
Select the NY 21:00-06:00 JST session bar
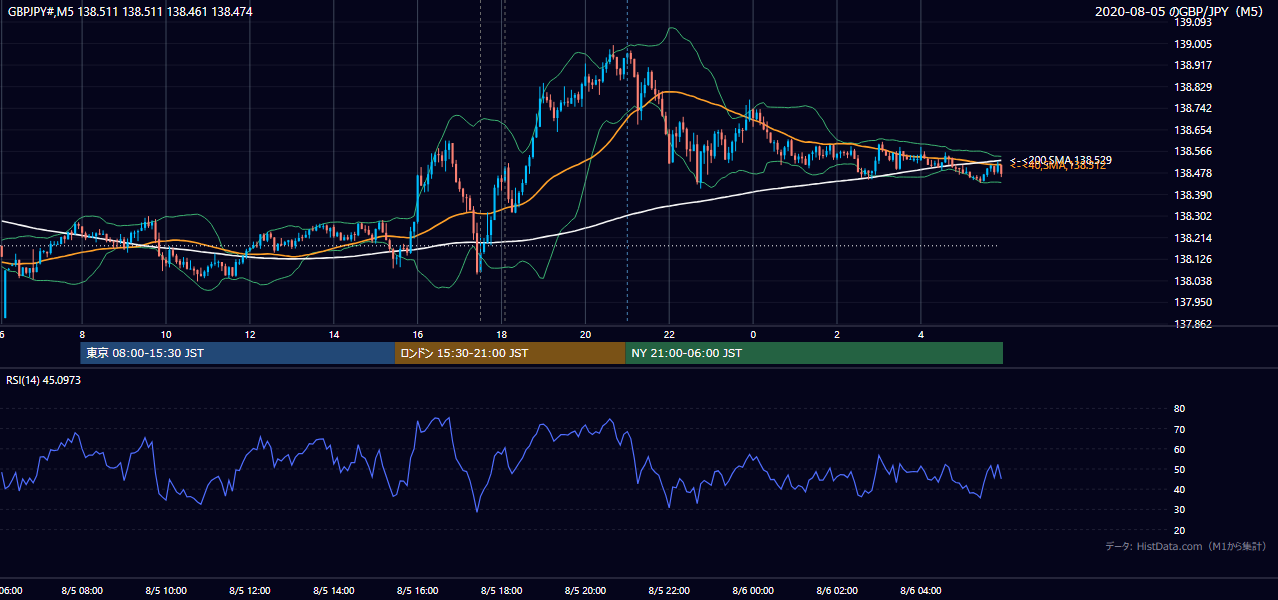click(x=814, y=353)
